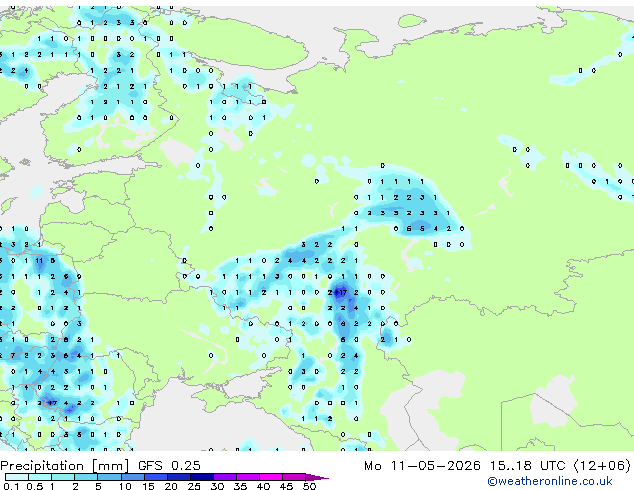This screenshot has width=634, height=490.
Task: Click the above-50 mm arrow tip of legend
Action: (x=317, y=477)
